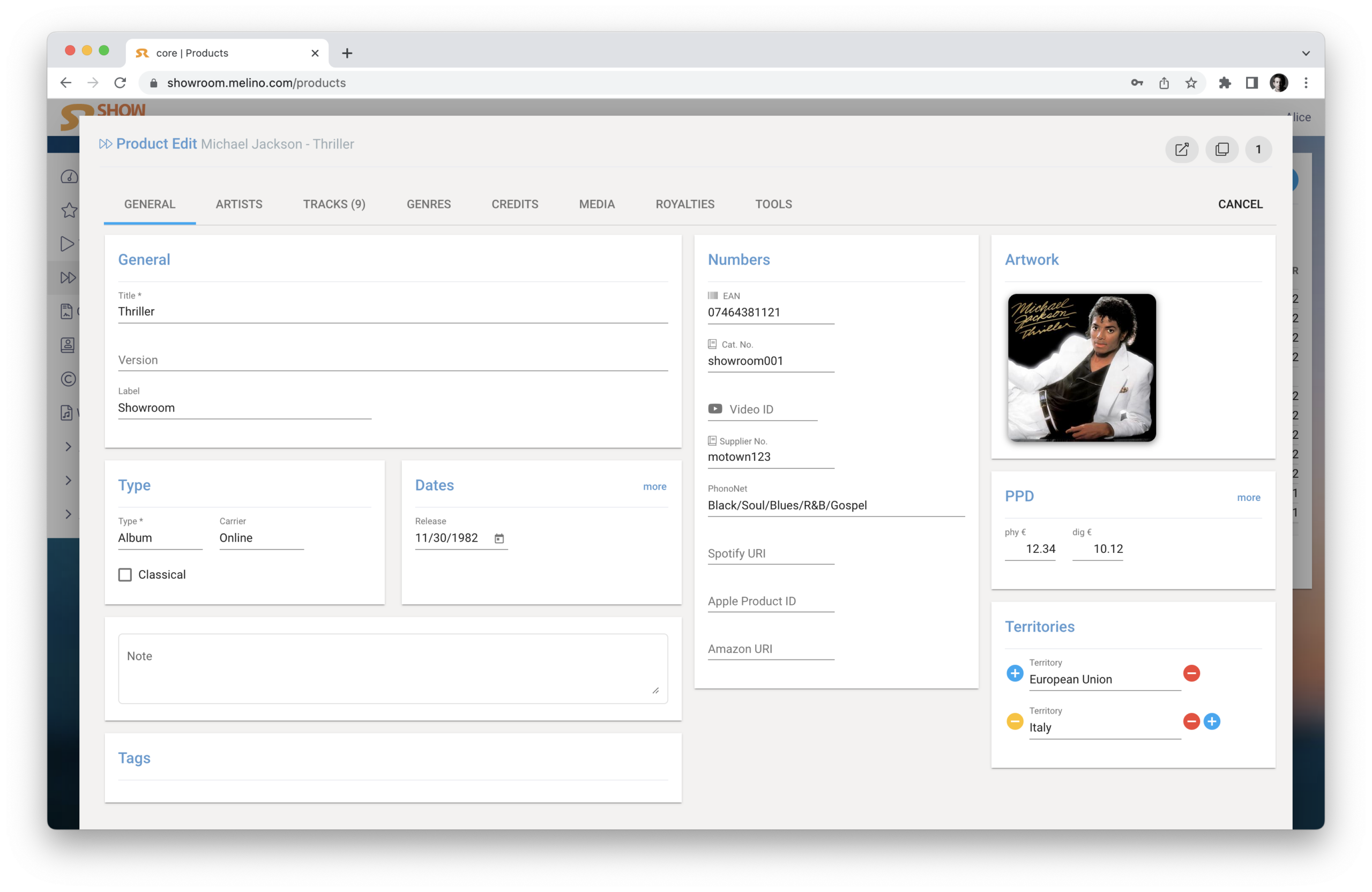Bookmark page with the star icon
Screen dimensions: 1372x892
[1191, 83]
